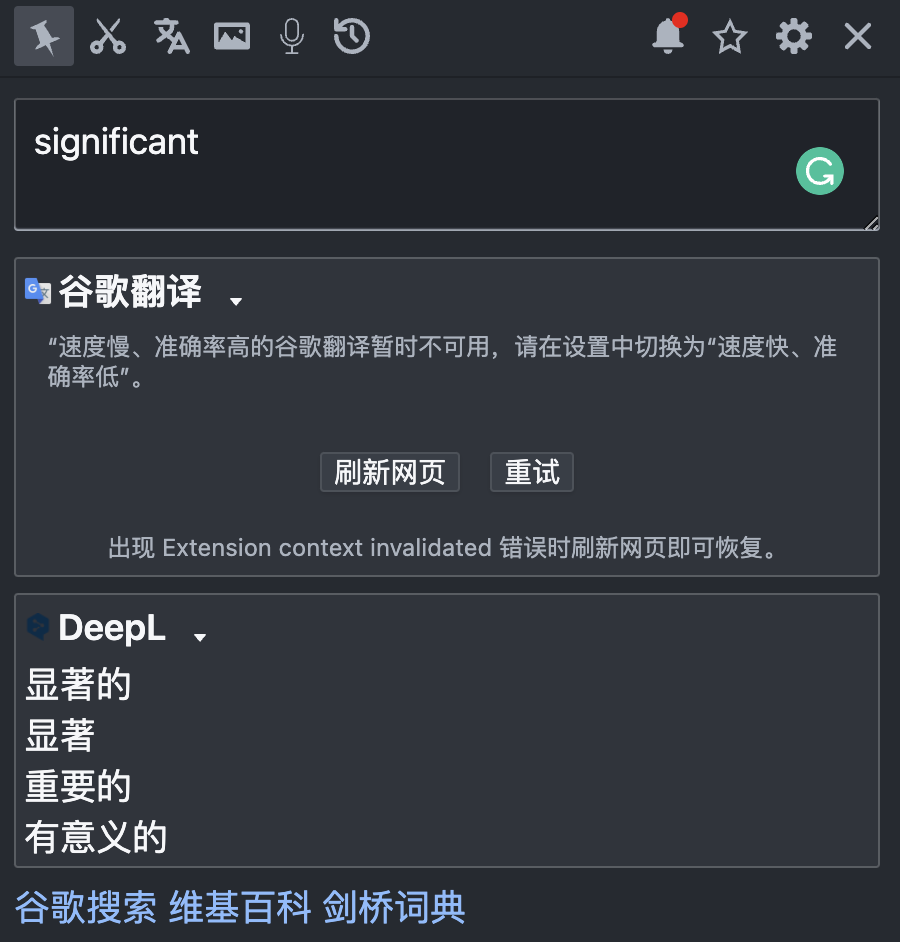Expand the DeepL options dropdown
The width and height of the screenshot is (900, 942).
pos(199,636)
